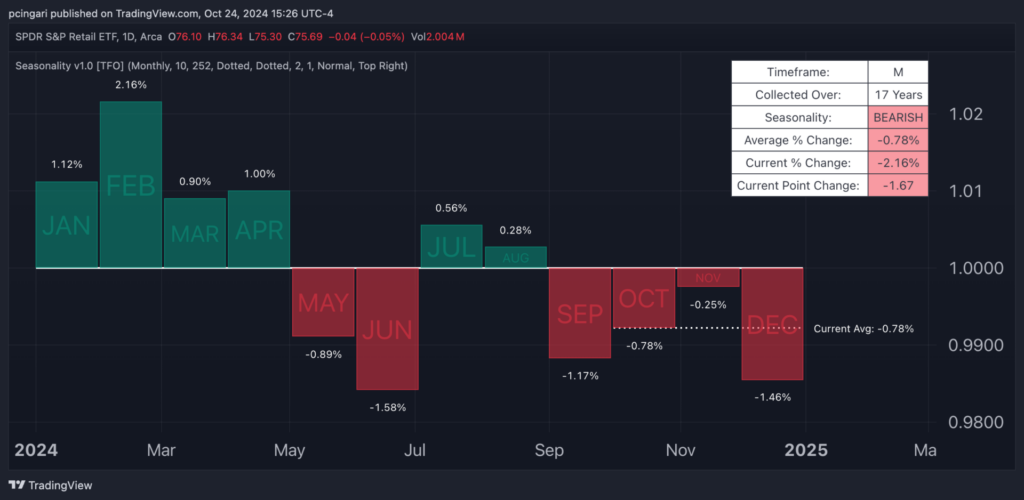Image resolution: width=1024 pixels, height=500 pixels.
Task: Select the green FEB seasonality bar
Action: pyautogui.click(x=130, y=185)
